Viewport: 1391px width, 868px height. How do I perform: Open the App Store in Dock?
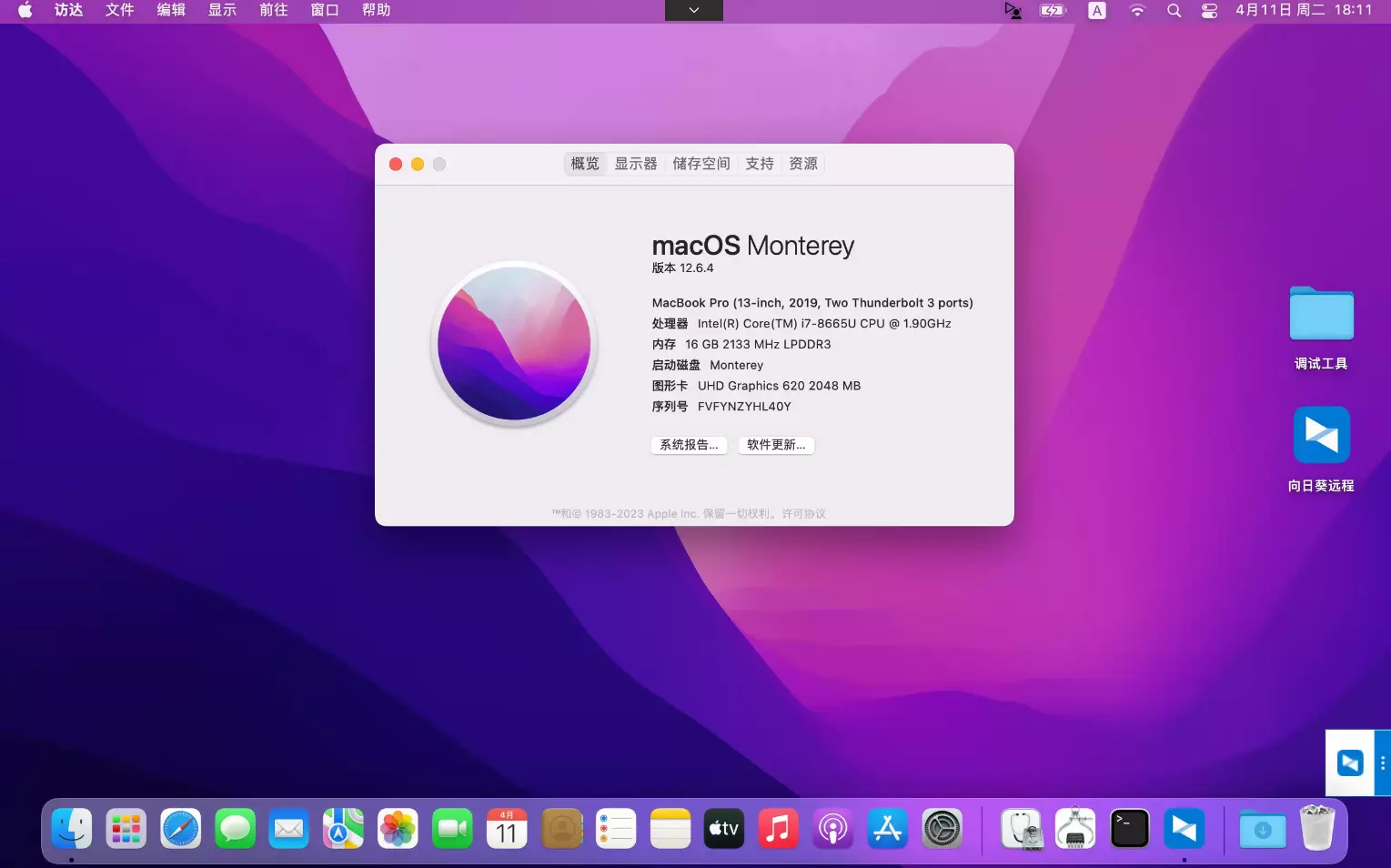pyautogui.click(x=887, y=829)
